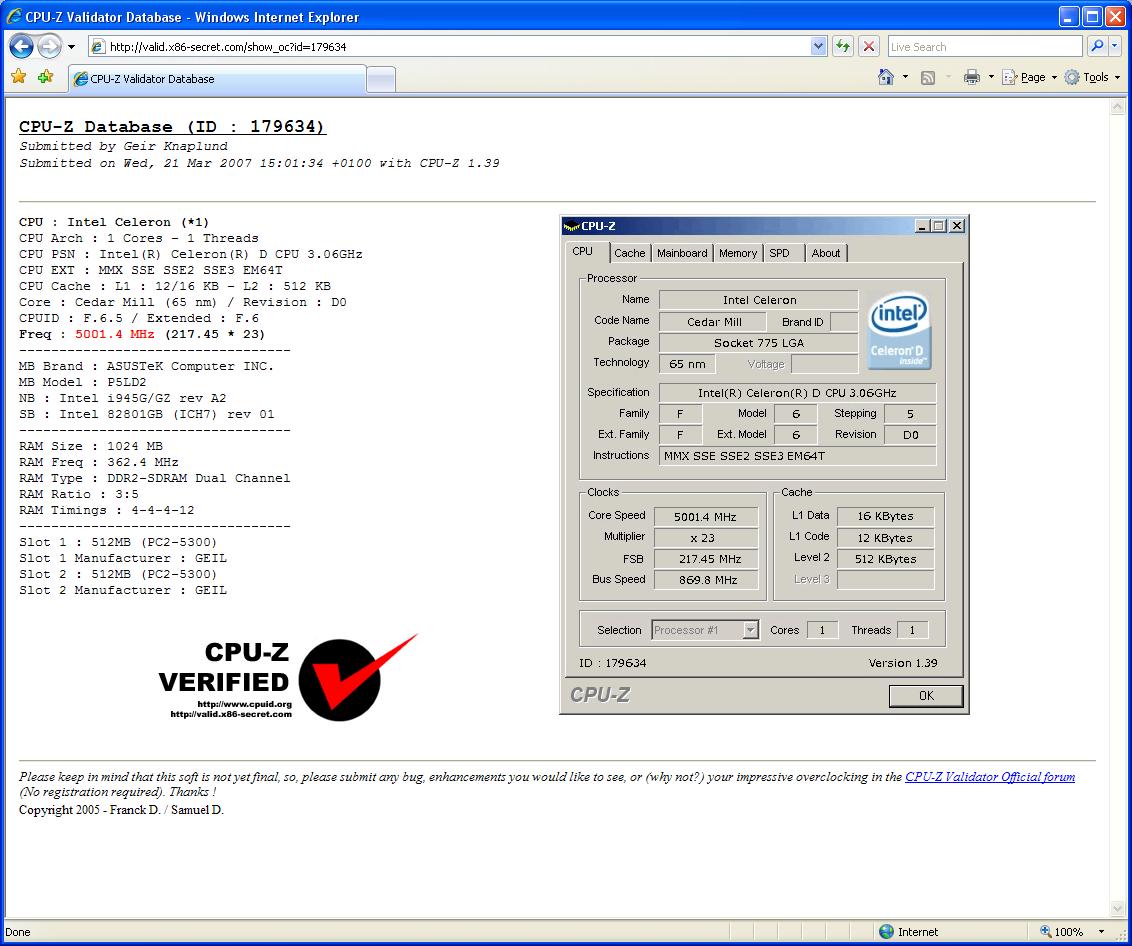Image resolution: width=1132 pixels, height=946 pixels.
Task: Click the Bus Speed 869.8 MHz value
Action: pos(705,580)
